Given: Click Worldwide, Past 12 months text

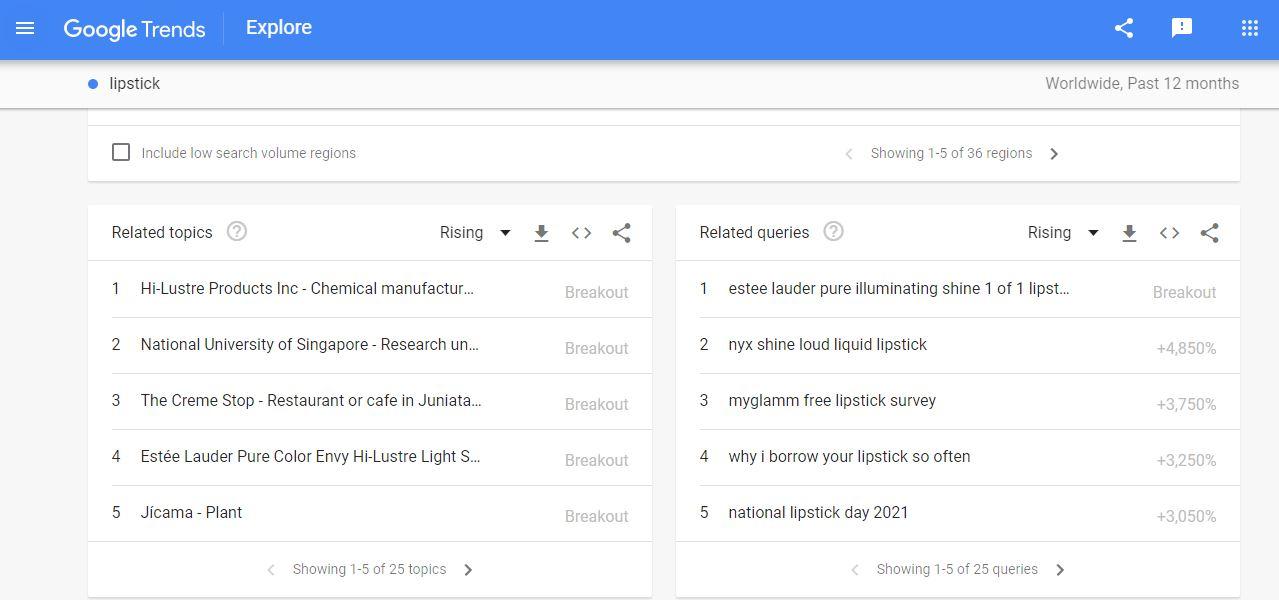Looking at the screenshot, I should coord(1142,84).
